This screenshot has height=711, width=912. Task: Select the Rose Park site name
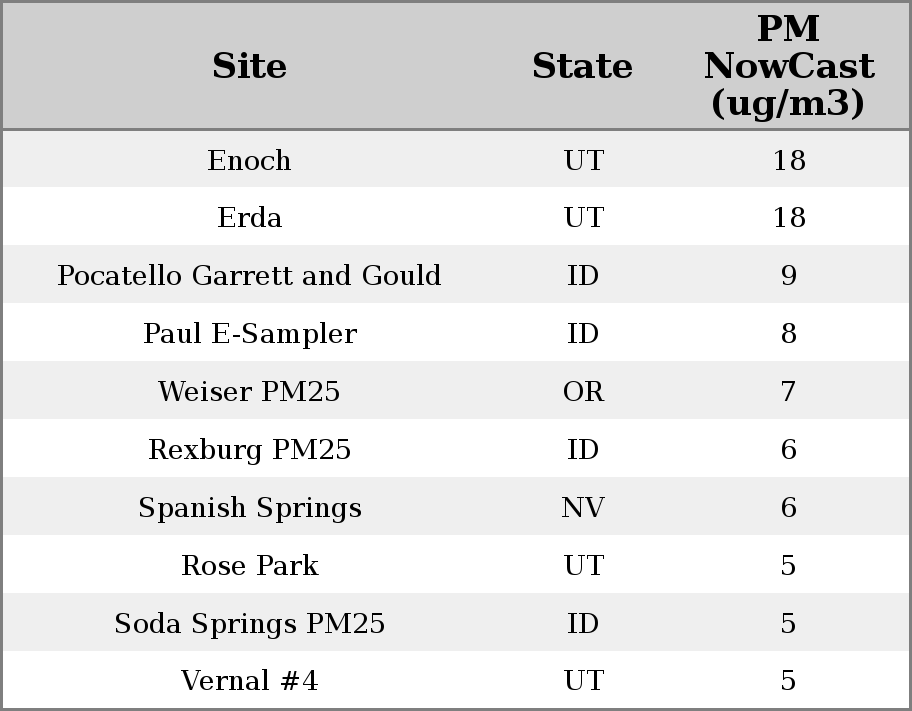249,566
